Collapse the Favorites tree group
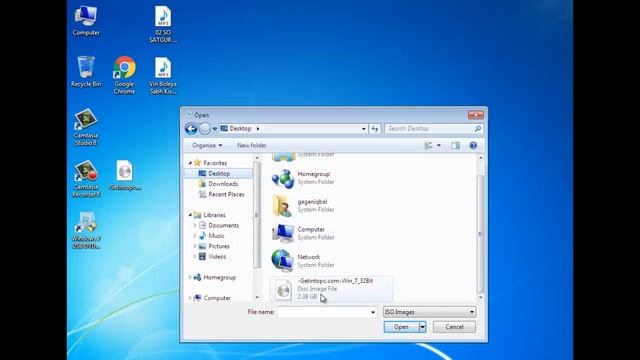 pos(190,163)
